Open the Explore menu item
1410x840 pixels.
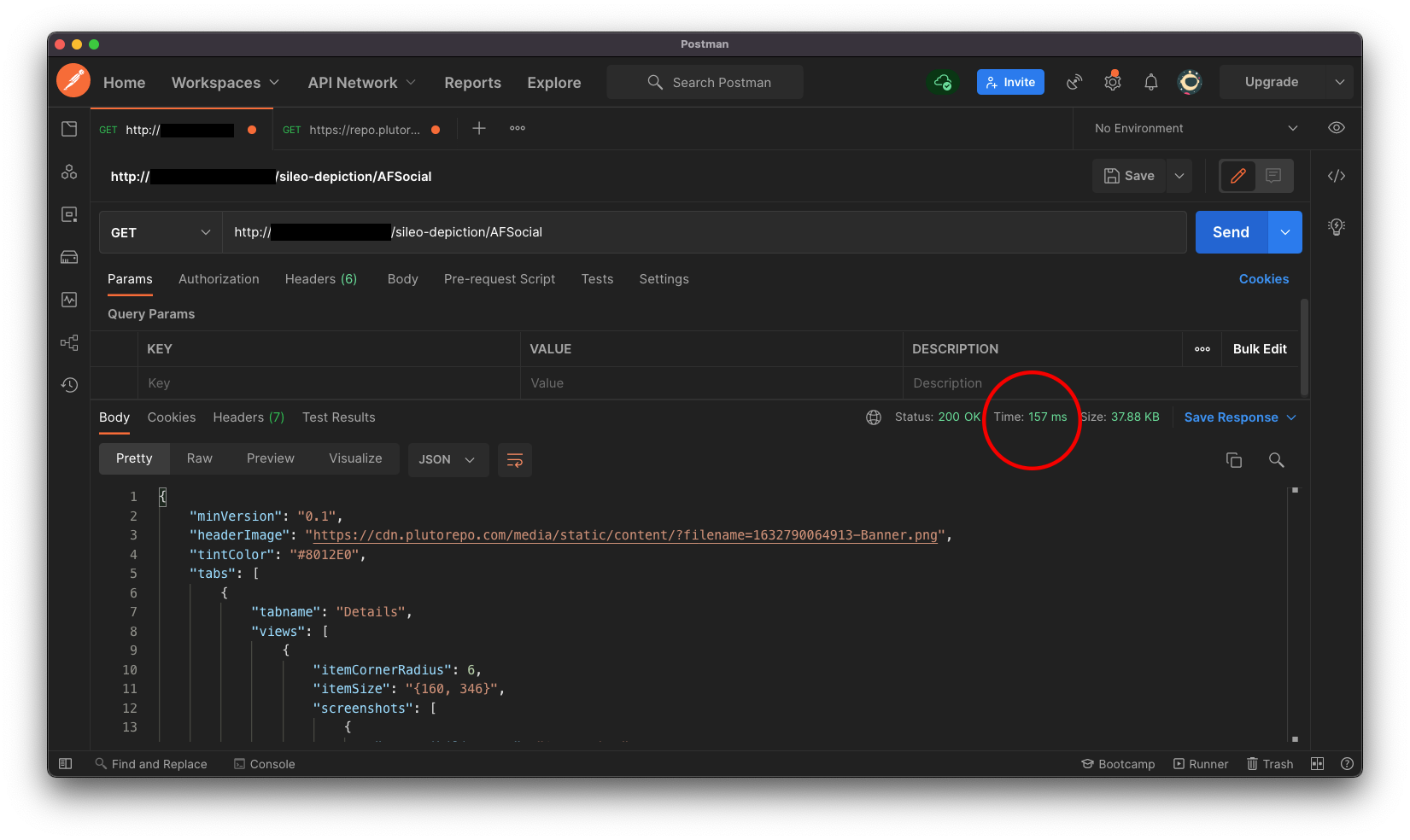(x=554, y=83)
